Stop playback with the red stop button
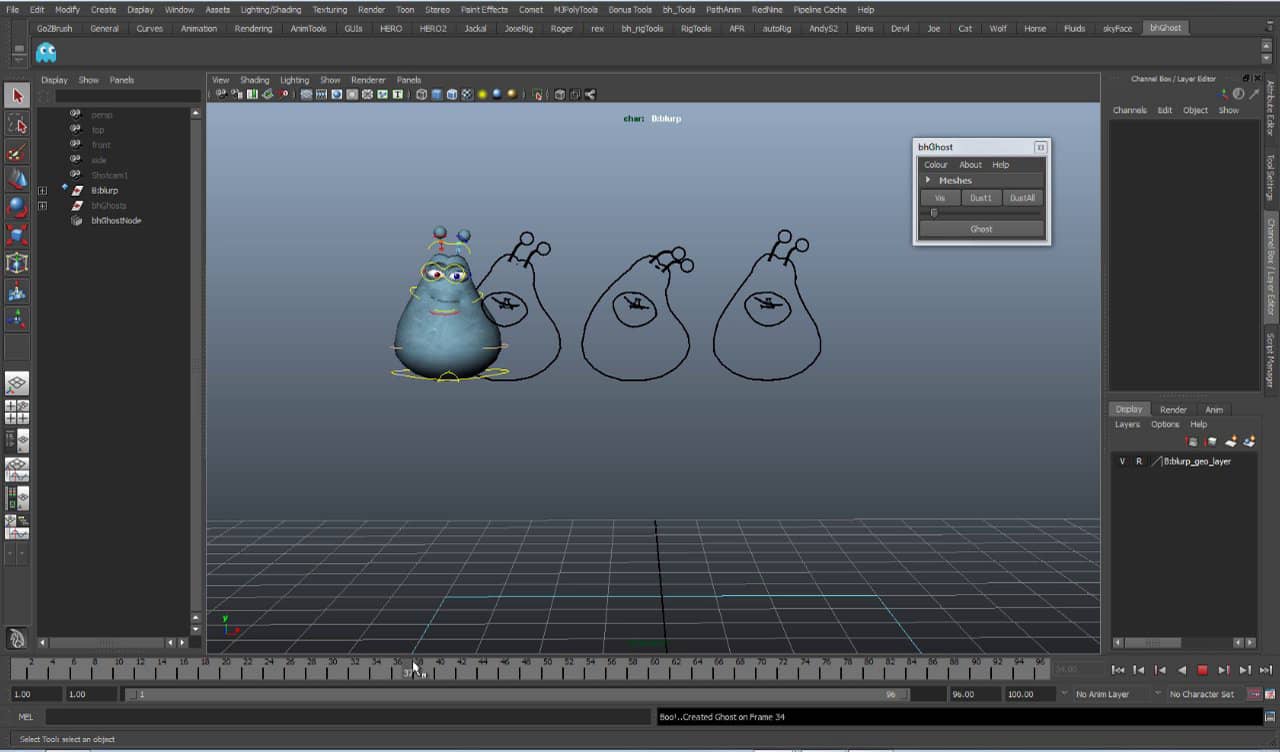The image size is (1280, 752). pos(1202,670)
